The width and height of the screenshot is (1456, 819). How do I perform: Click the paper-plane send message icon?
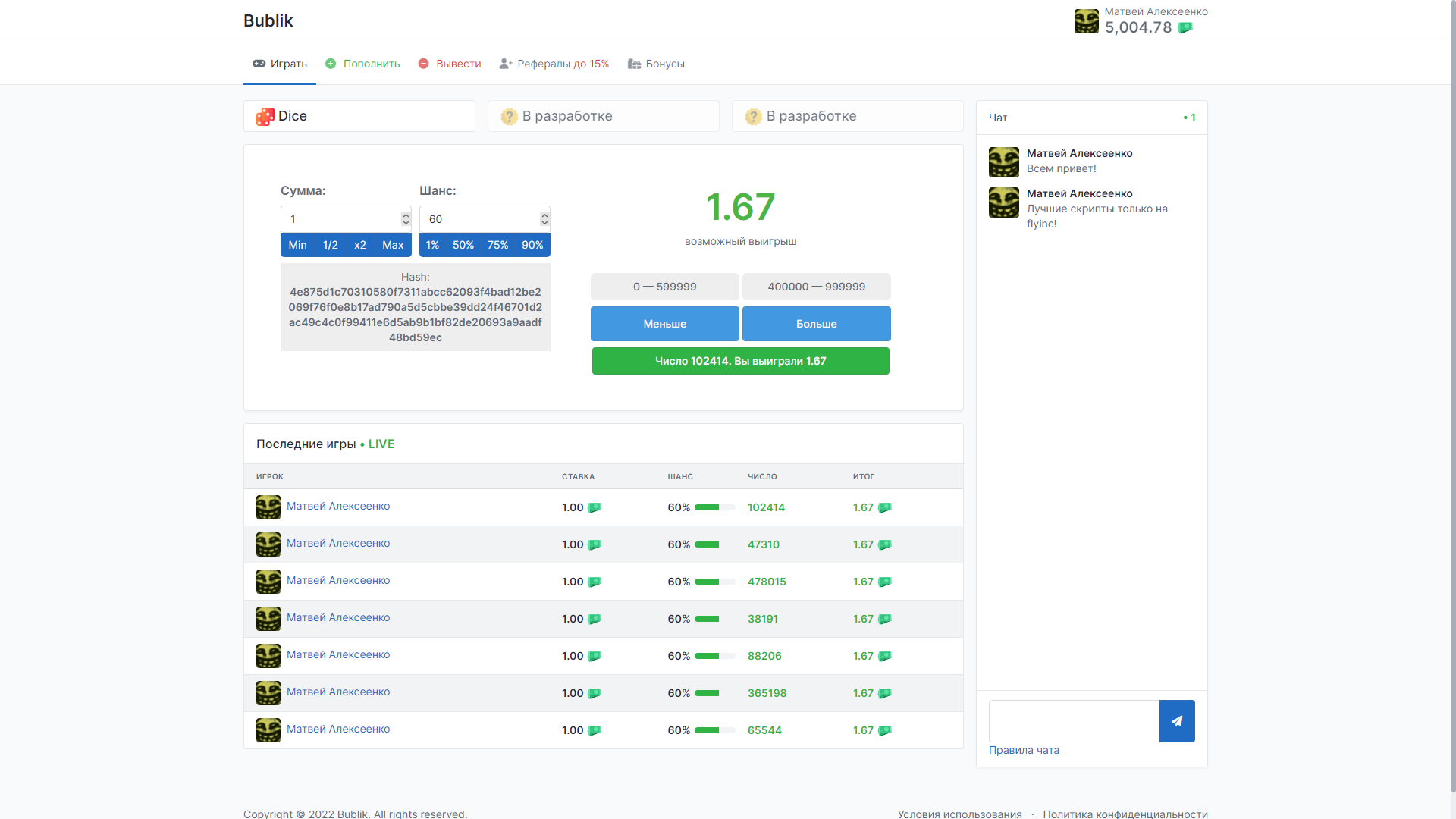coord(1176,721)
